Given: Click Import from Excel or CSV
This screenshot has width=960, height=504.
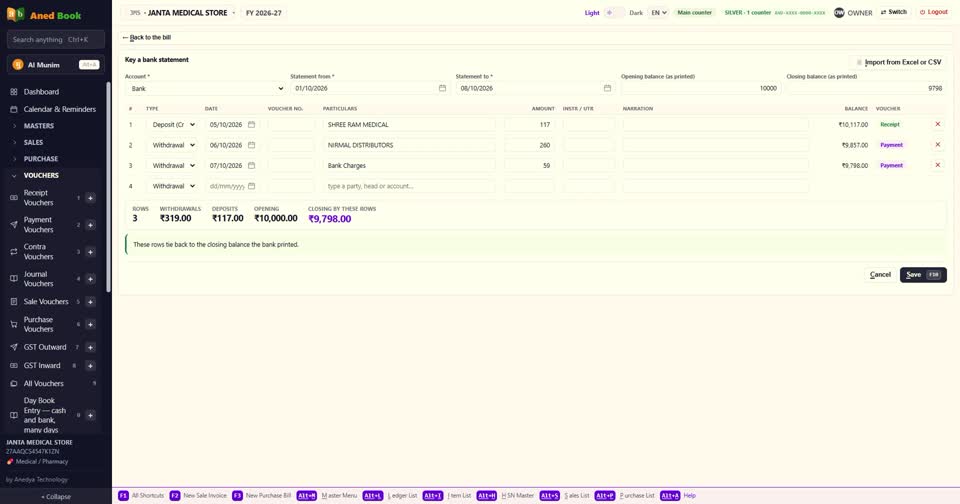Looking at the screenshot, I should point(898,62).
